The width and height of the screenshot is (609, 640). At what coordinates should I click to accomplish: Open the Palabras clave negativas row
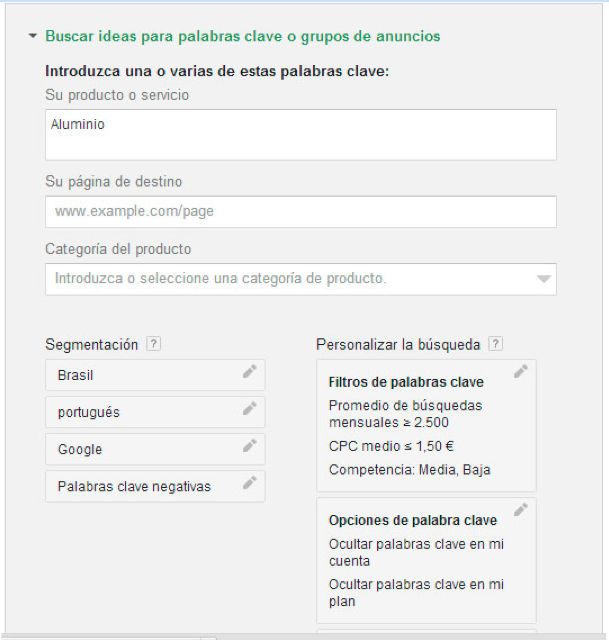[x=140, y=486]
